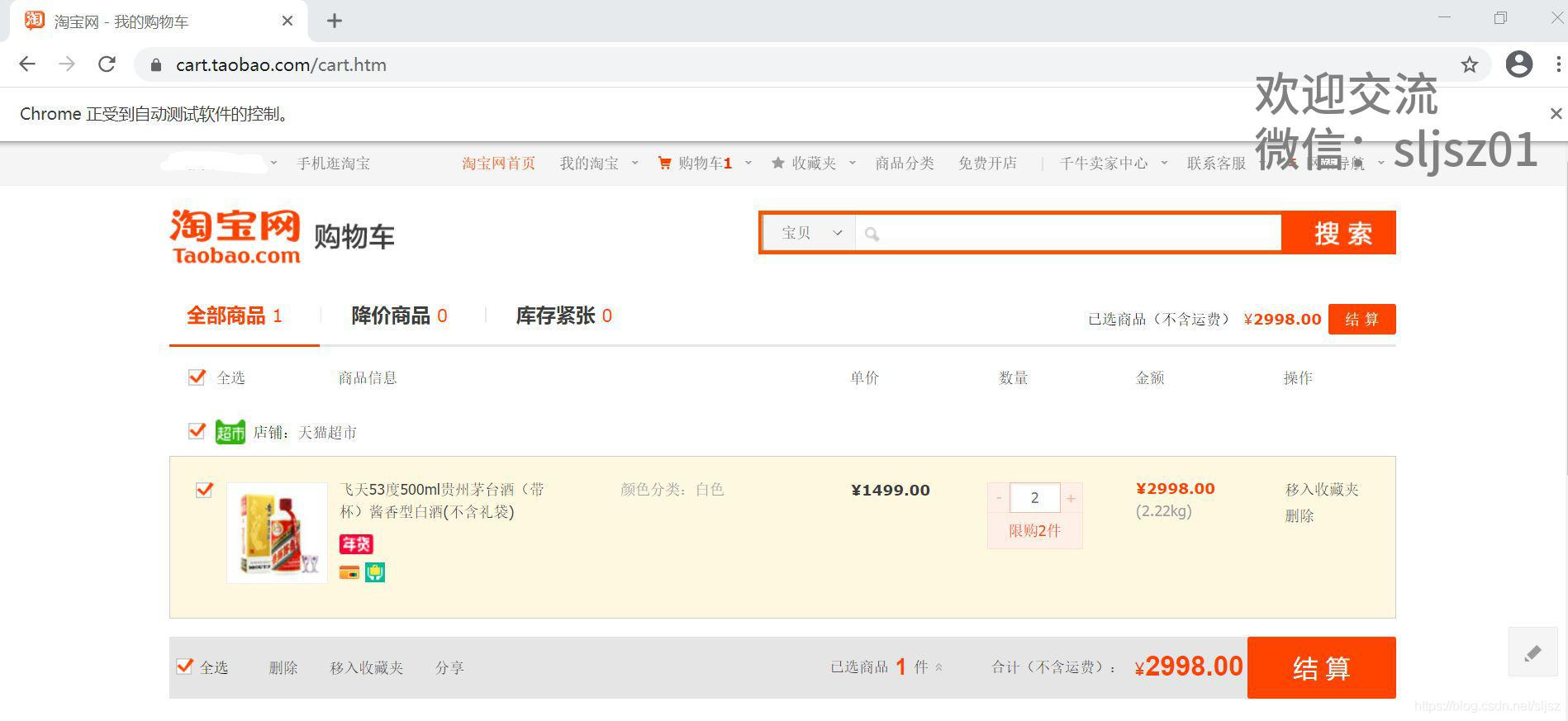1568x721 pixels.
Task: Click the lock icon in the address bar
Action: pyautogui.click(x=155, y=65)
